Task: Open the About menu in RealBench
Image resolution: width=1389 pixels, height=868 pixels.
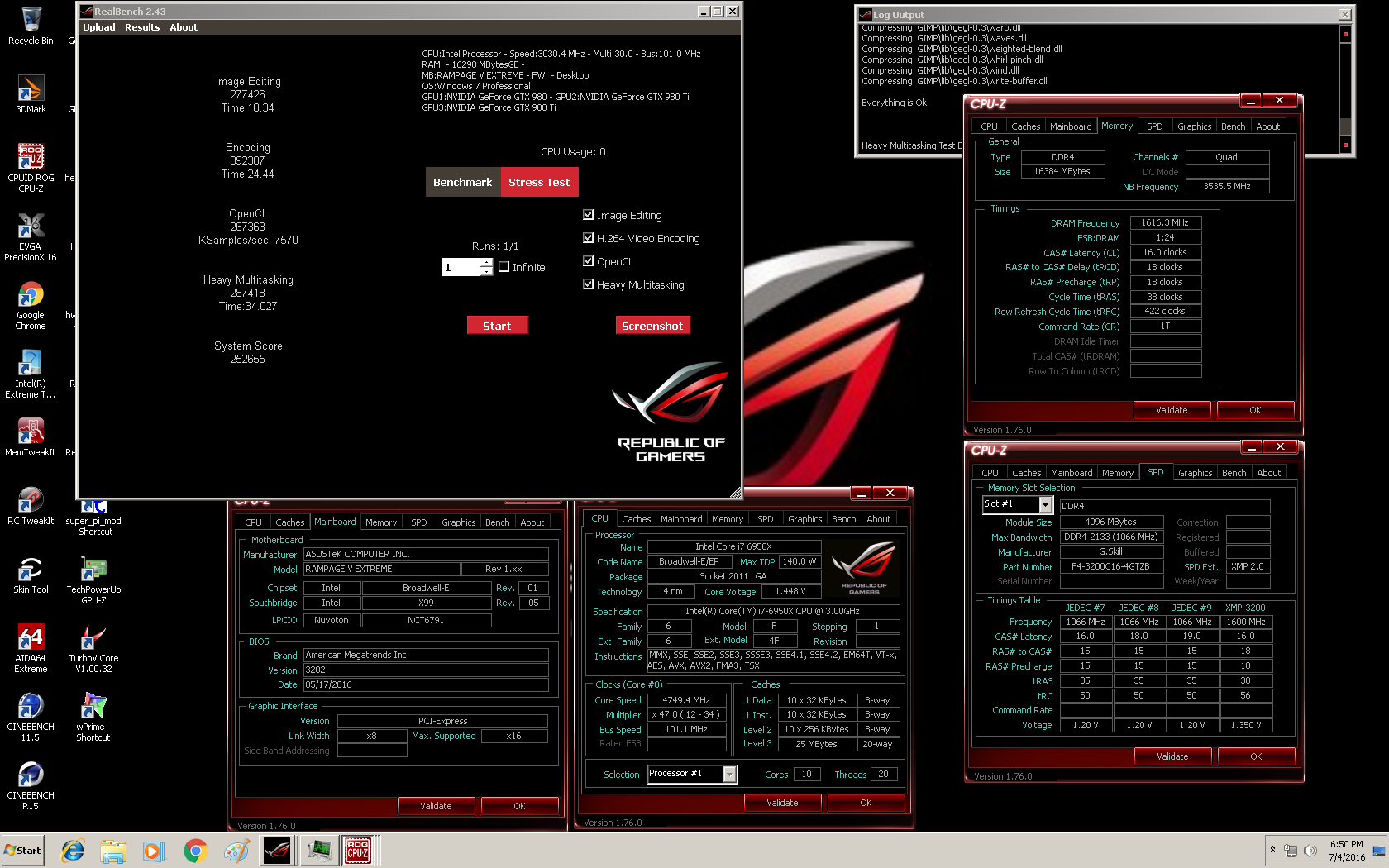Action: click(184, 27)
